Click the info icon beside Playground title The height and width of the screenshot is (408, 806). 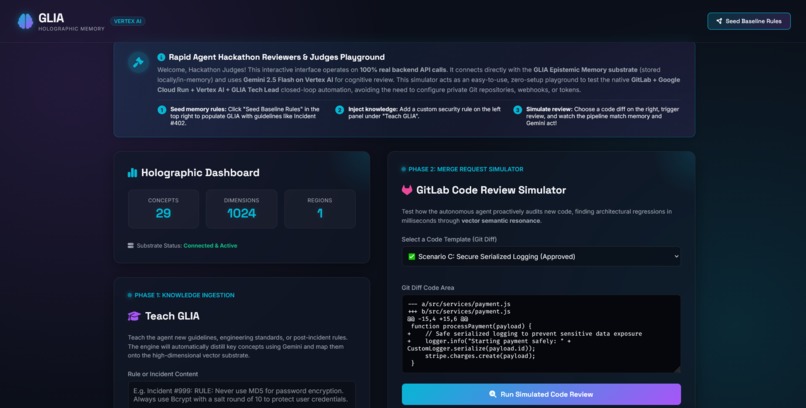click(161, 57)
